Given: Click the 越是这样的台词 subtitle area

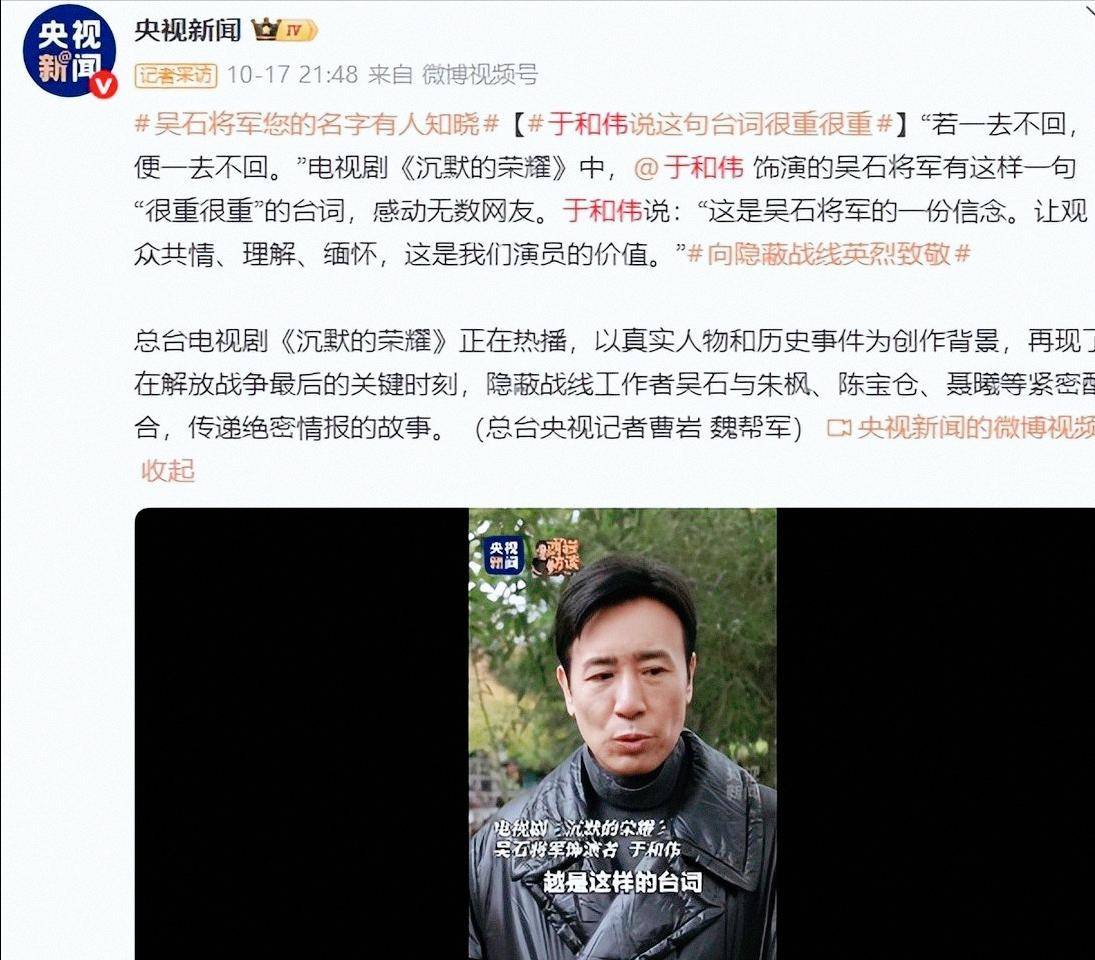Looking at the screenshot, I should [622, 882].
